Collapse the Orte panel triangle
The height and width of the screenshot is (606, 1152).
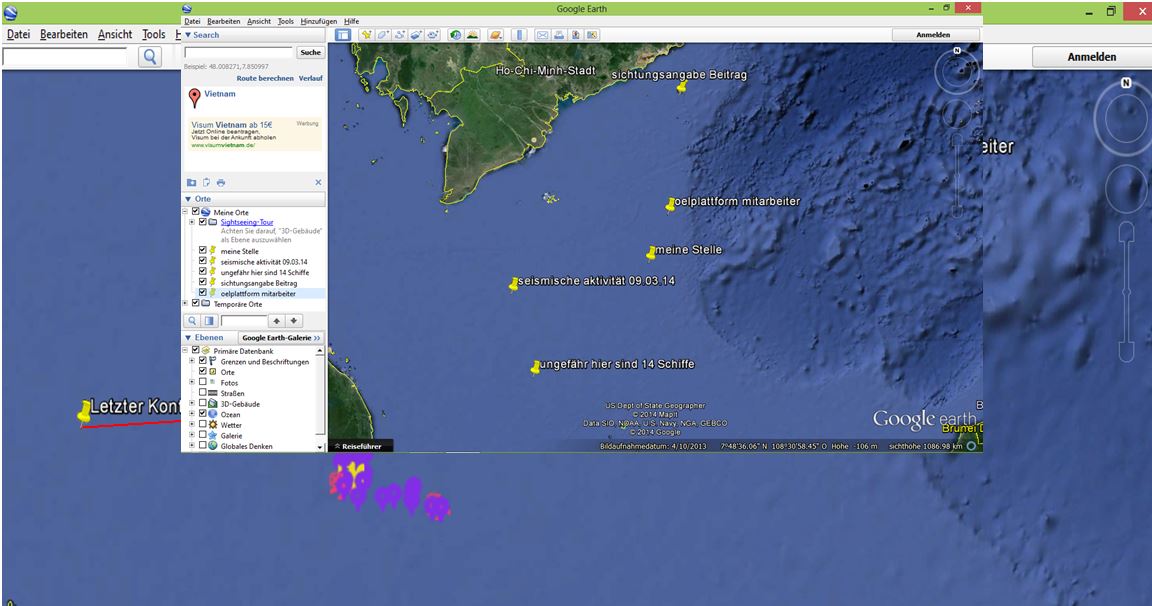pyautogui.click(x=188, y=199)
